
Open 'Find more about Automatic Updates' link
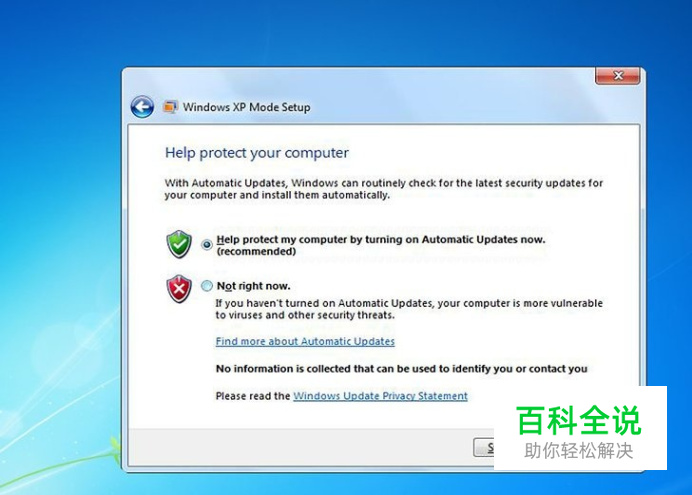click(x=305, y=341)
